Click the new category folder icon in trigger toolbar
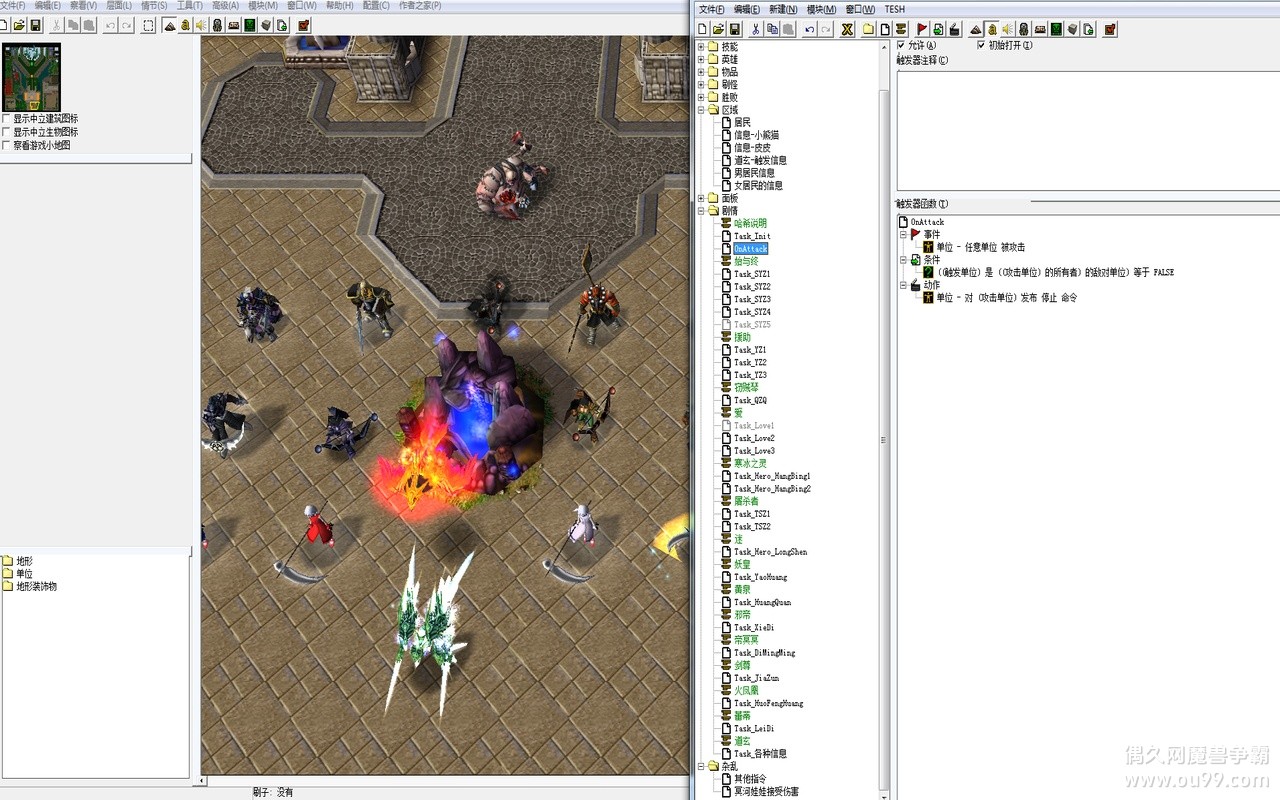Screen dimensions: 1280x800 tap(868, 29)
